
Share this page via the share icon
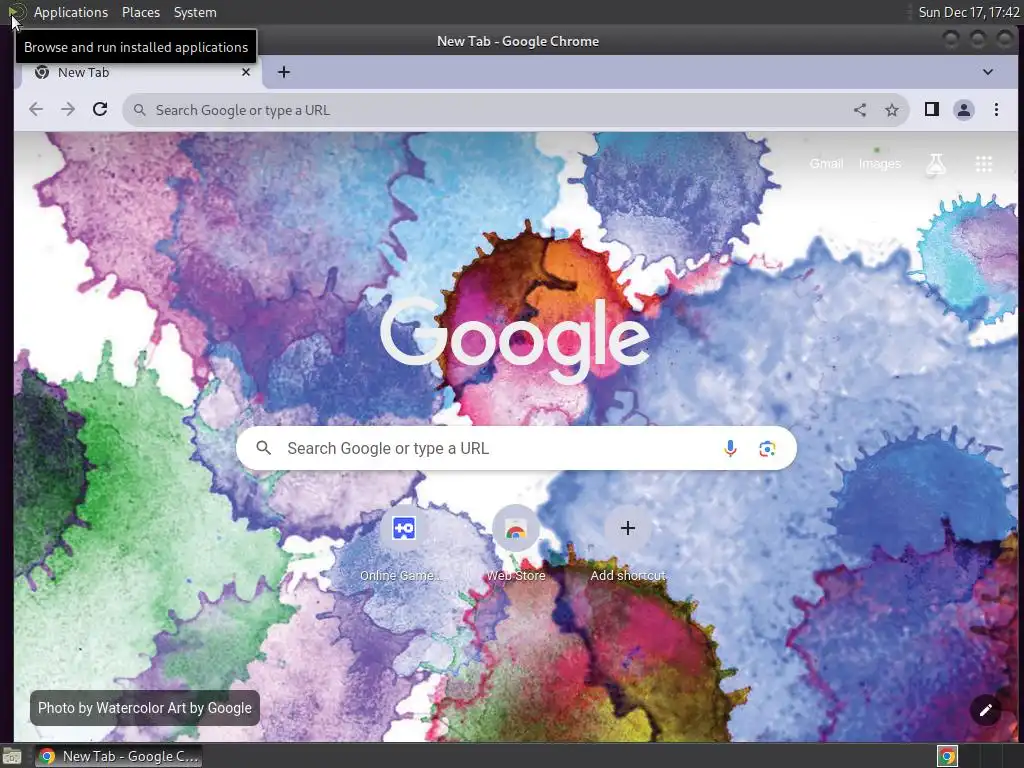coord(860,110)
